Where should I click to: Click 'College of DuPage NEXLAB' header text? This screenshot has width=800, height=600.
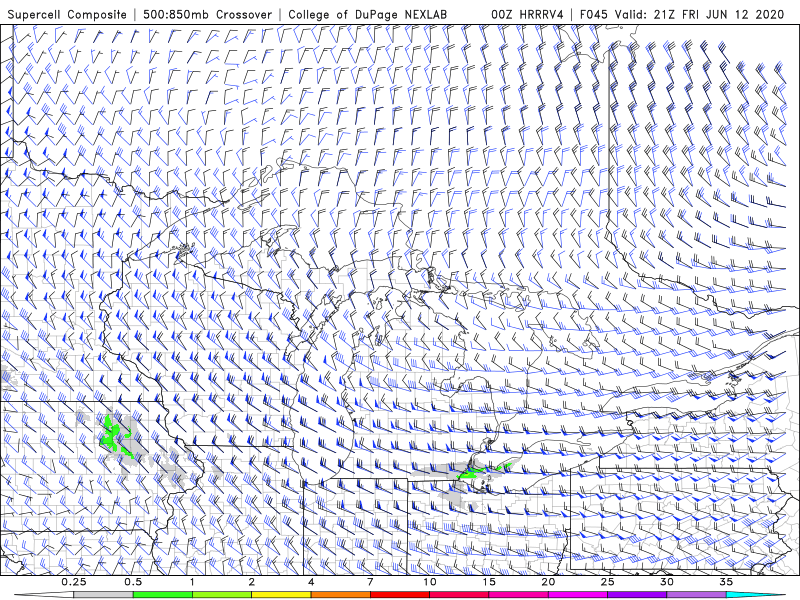[x=367, y=15]
